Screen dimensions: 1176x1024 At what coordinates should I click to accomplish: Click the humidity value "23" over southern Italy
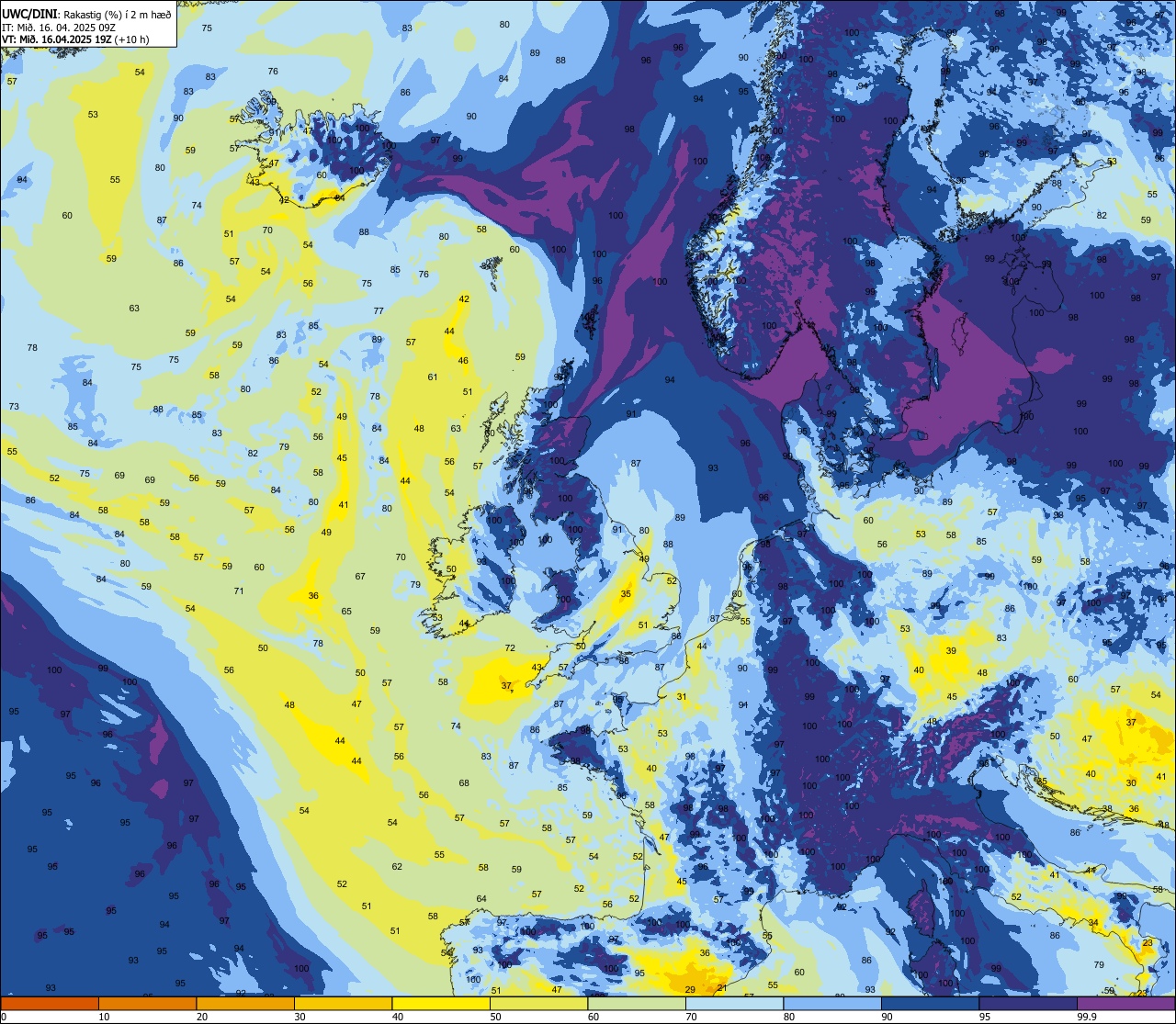pyautogui.click(x=1148, y=943)
